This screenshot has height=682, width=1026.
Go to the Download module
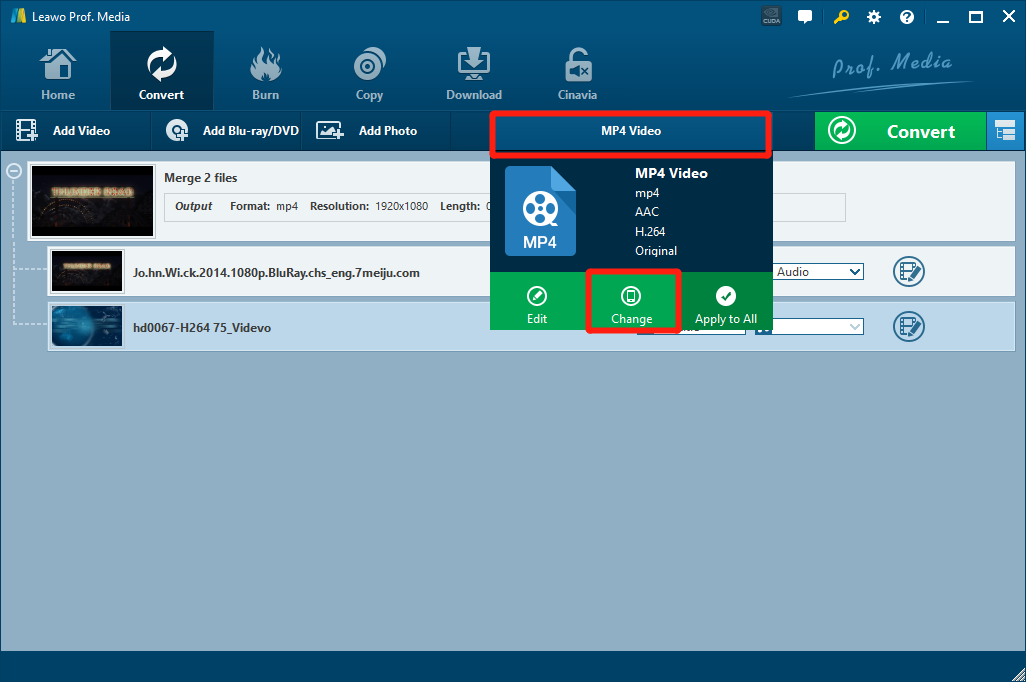(473, 75)
